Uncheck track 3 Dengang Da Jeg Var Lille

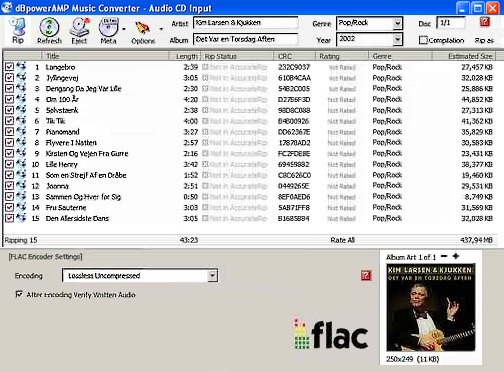pyautogui.click(x=9, y=88)
